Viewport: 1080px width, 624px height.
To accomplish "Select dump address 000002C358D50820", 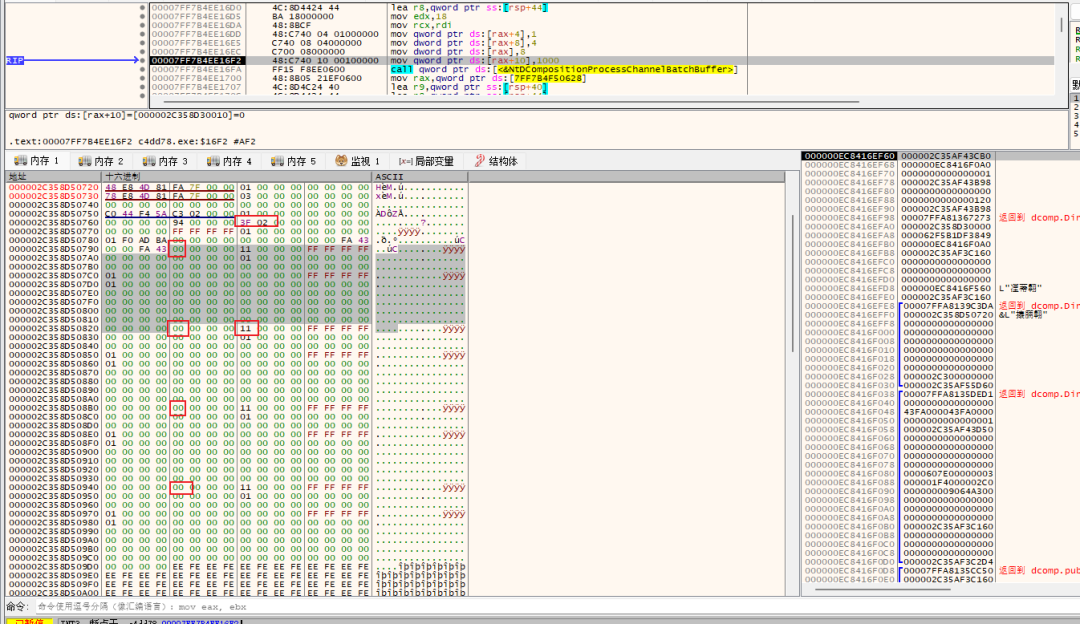I will [x=54, y=329].
